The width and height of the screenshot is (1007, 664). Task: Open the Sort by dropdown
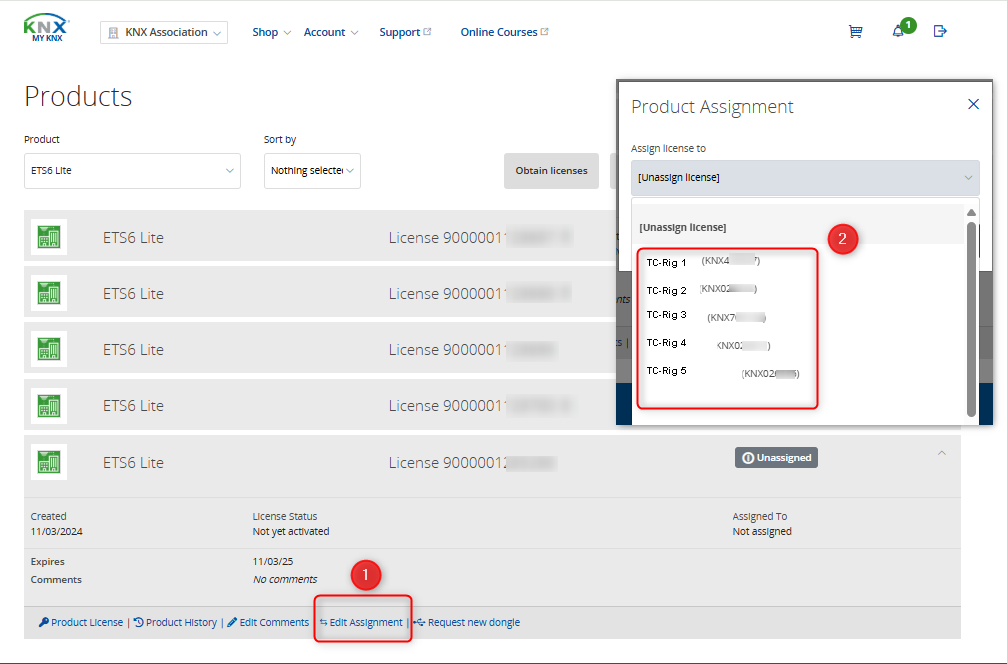(312, 171)
